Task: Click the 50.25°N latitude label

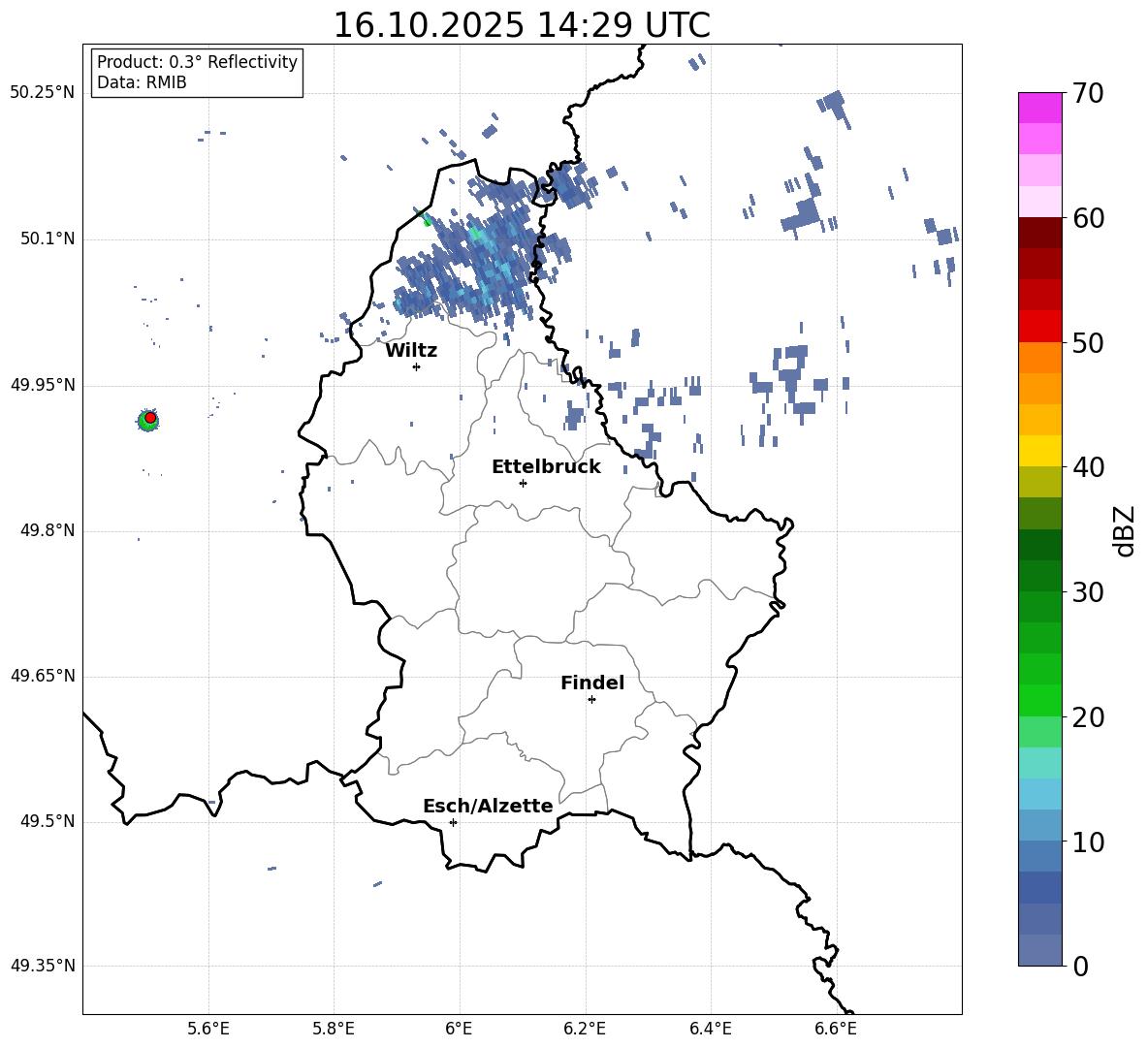Action: click(43, 93)
